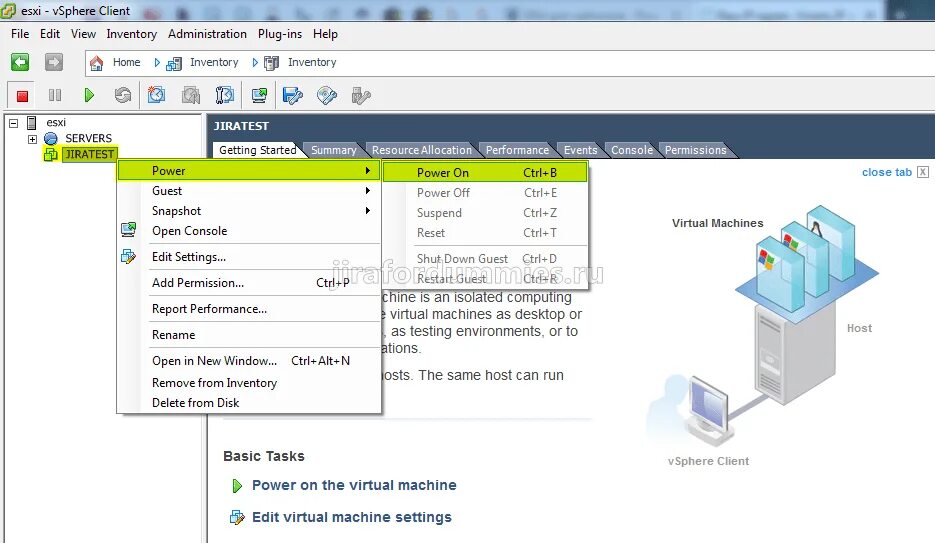
Task: Click the USB device connection toolbar icon
Action: 361,95
